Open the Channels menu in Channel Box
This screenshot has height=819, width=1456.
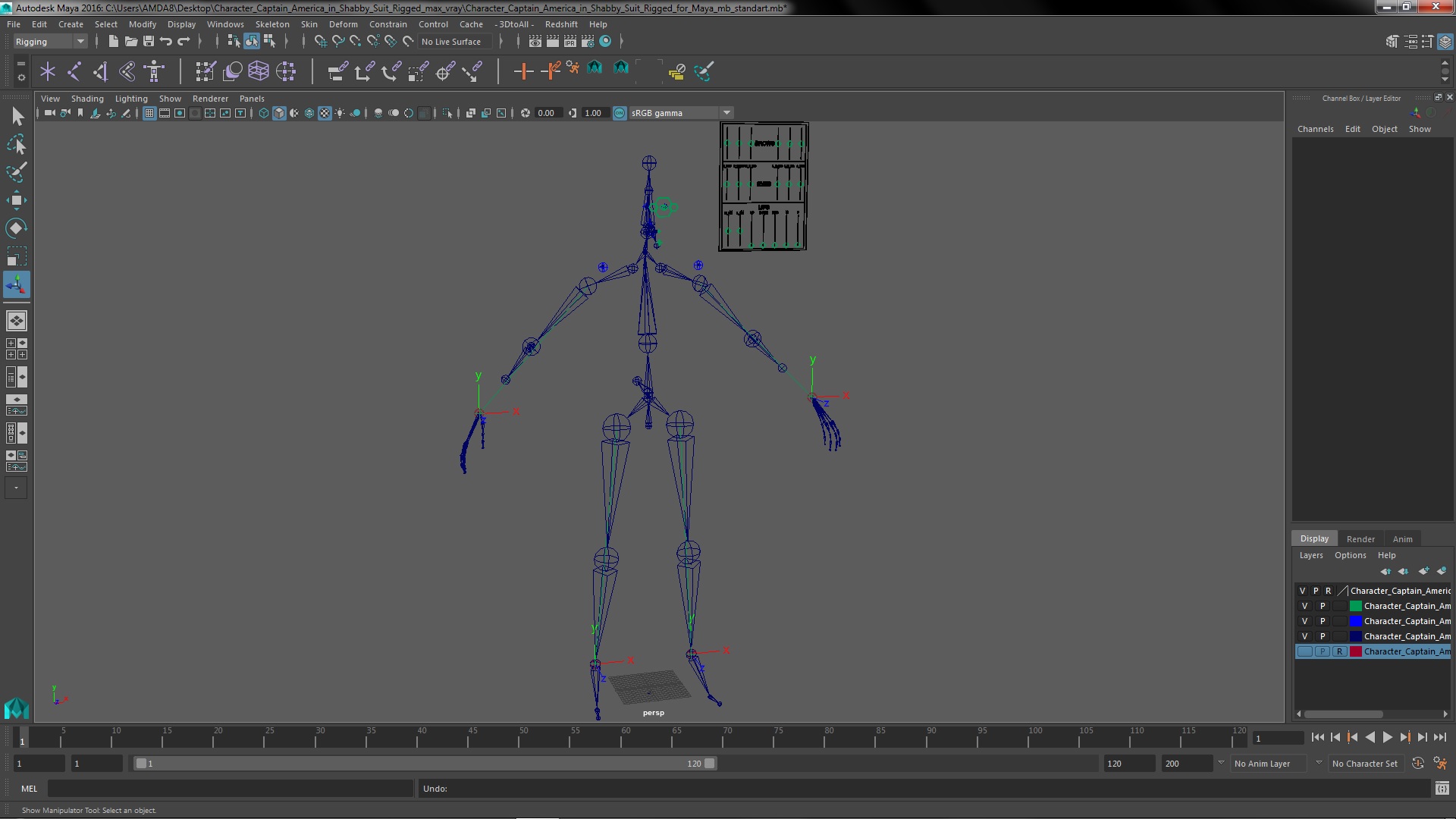pos(1315,129)
